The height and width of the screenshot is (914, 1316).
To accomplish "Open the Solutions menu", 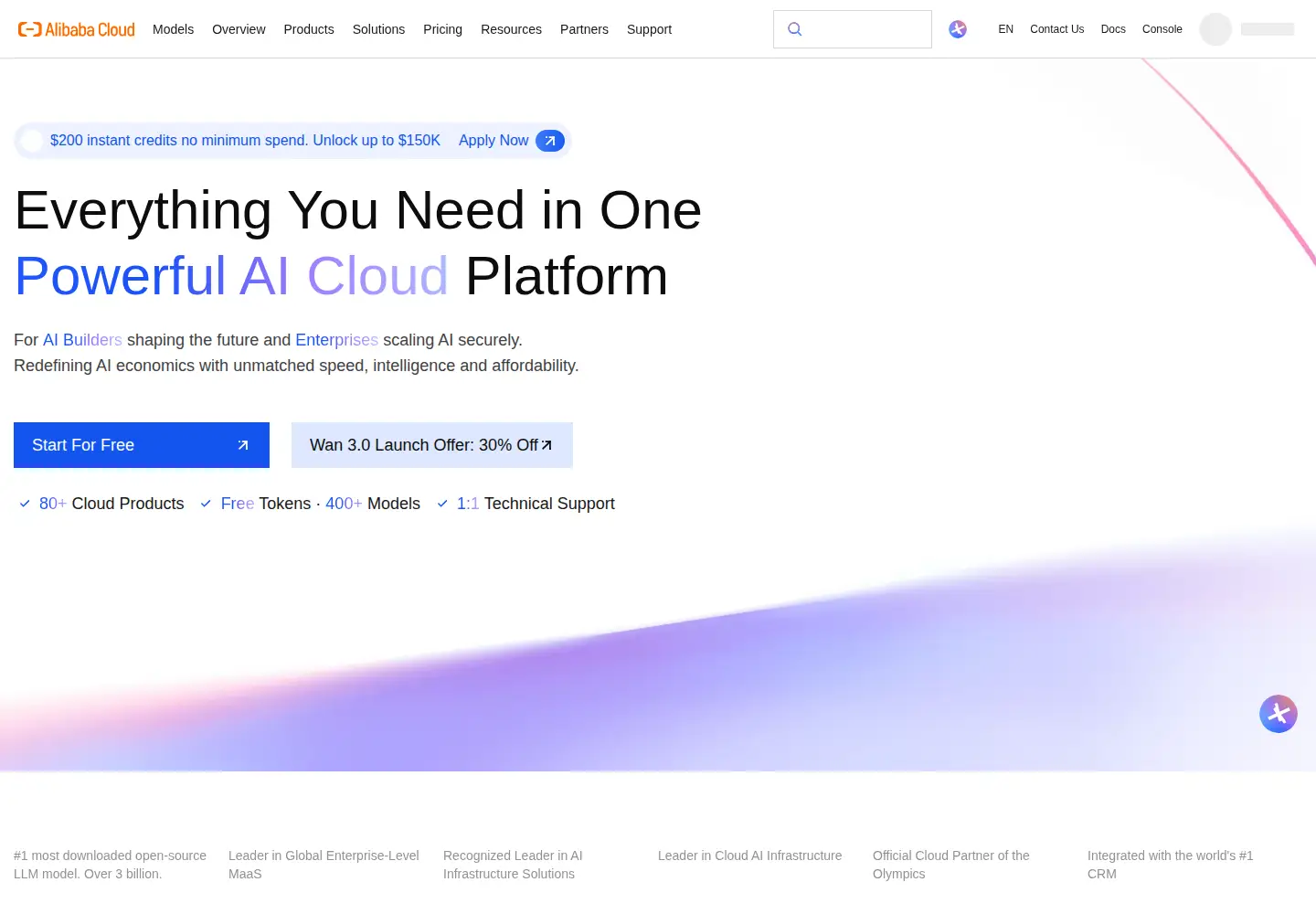I will pyautogui.click(x=378, y=29).
